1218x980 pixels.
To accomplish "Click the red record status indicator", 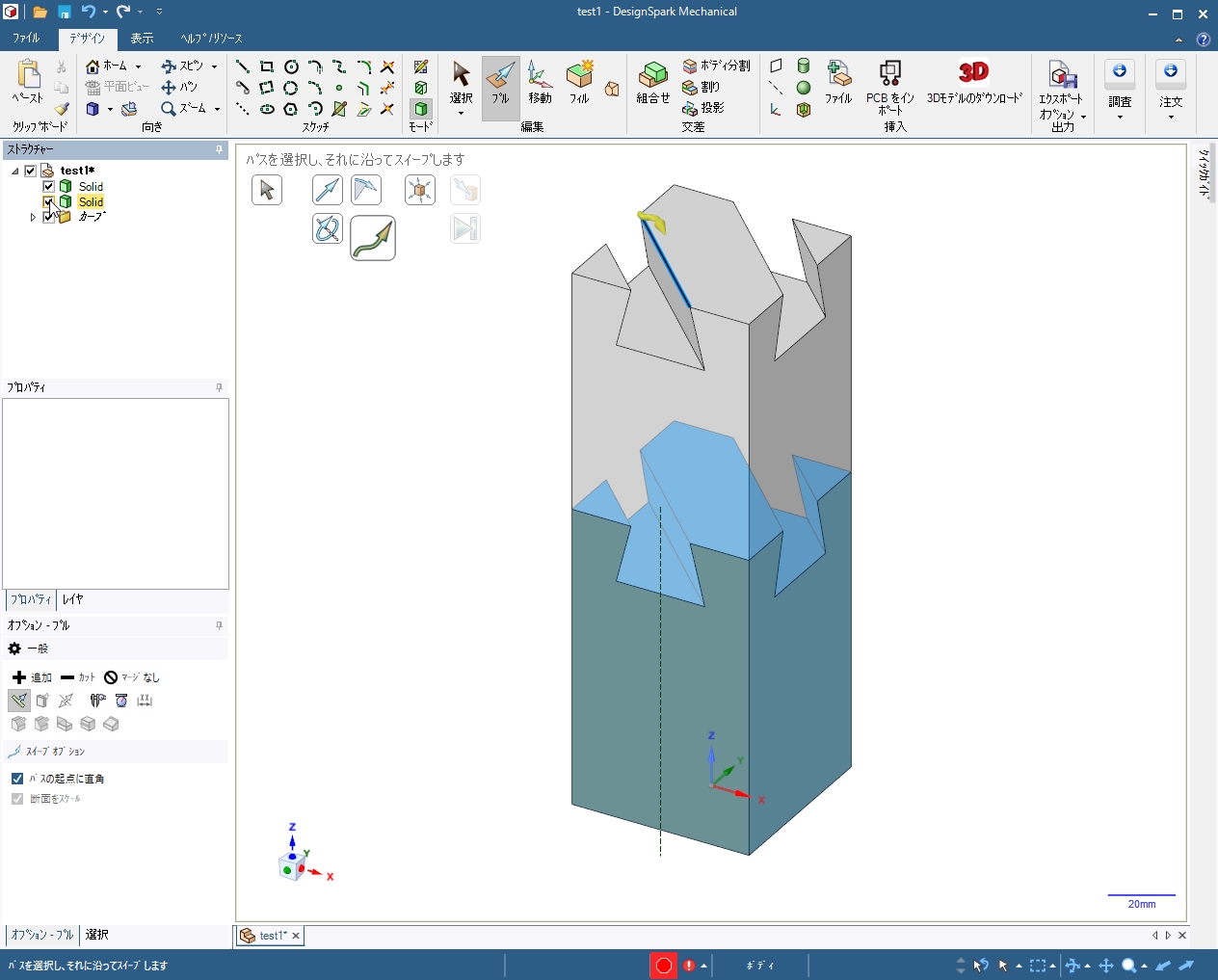I will [664, 966].
